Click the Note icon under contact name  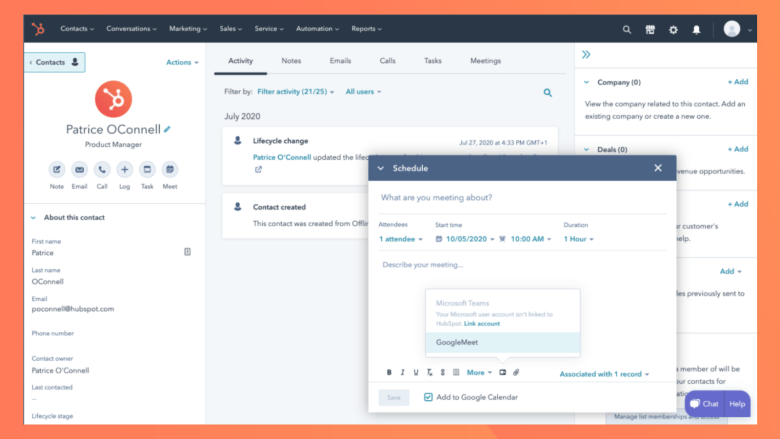pyautogui.click(x=57, y=170)
